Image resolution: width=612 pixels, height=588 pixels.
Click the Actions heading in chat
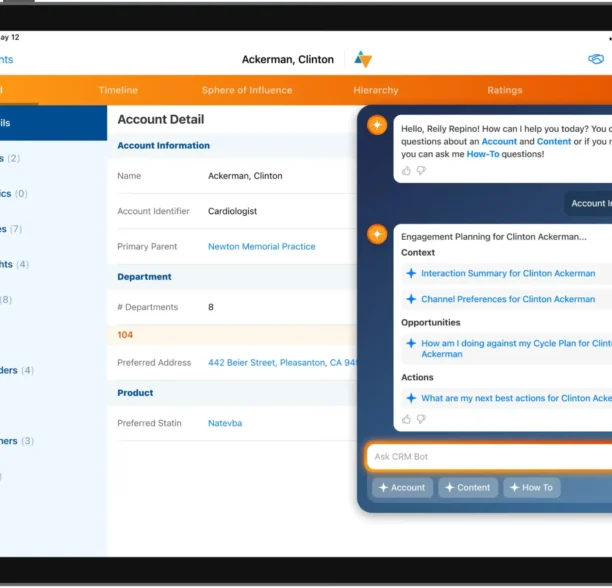(417, 377)
